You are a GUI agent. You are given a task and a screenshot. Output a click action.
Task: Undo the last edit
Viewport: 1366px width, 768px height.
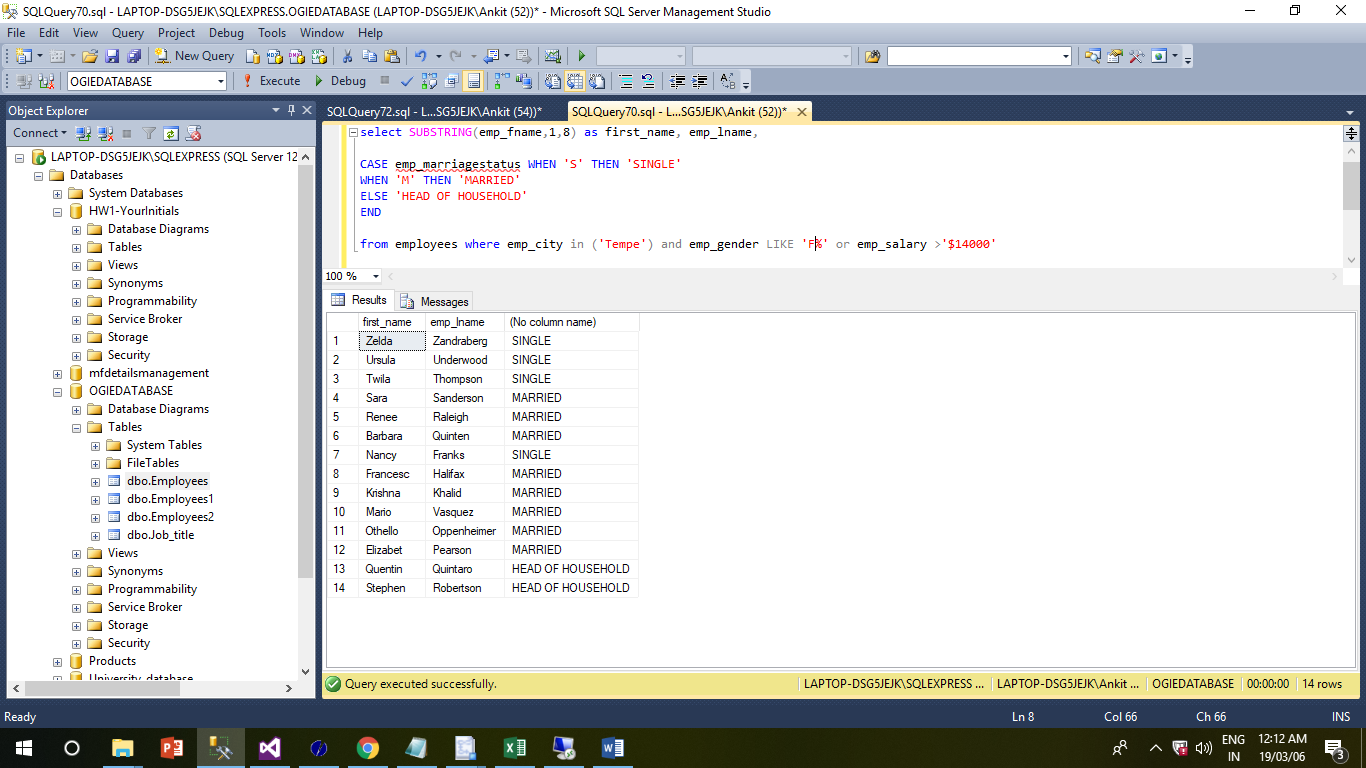420,56
